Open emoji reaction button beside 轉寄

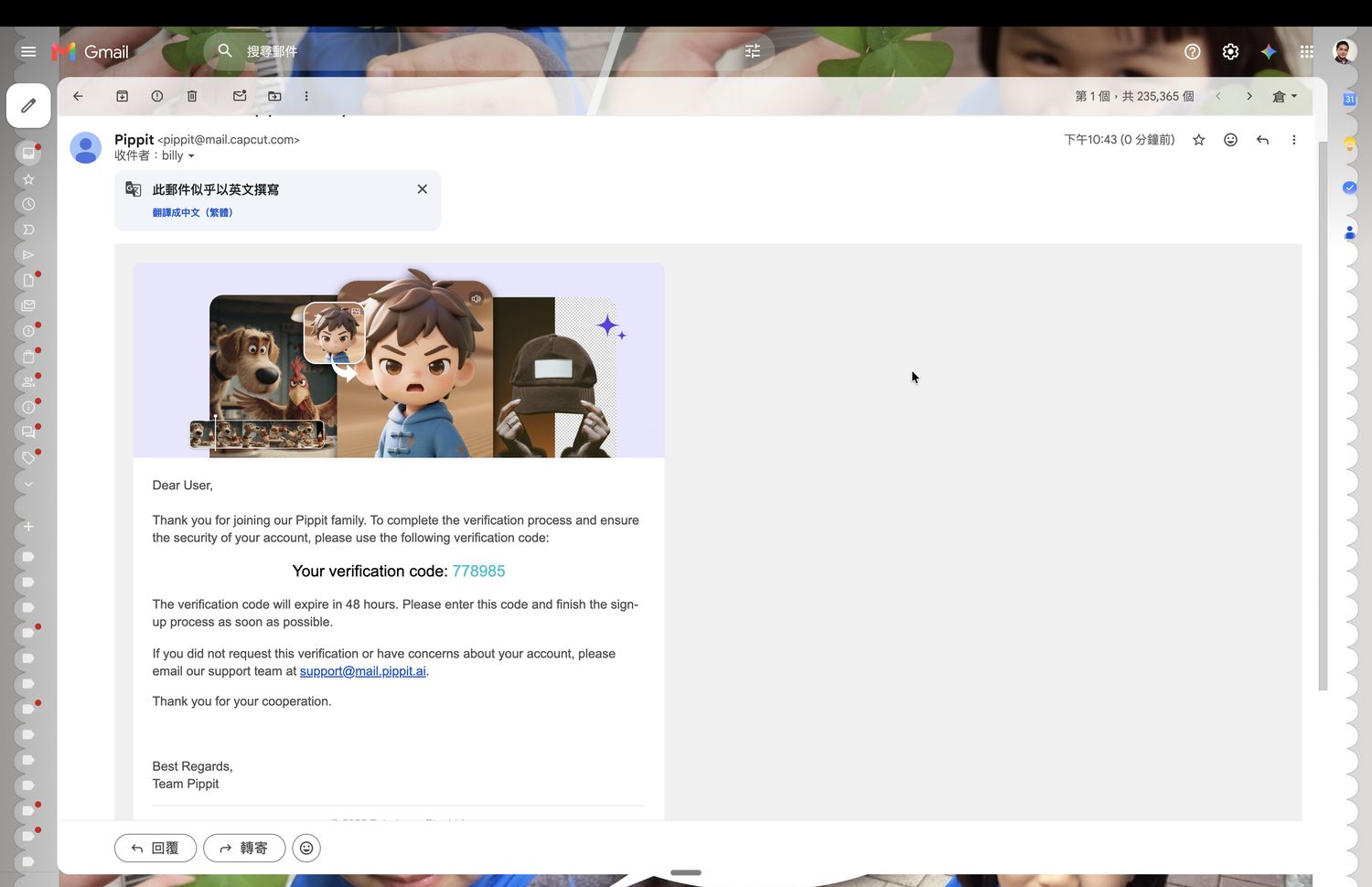(x=306, y=849)
